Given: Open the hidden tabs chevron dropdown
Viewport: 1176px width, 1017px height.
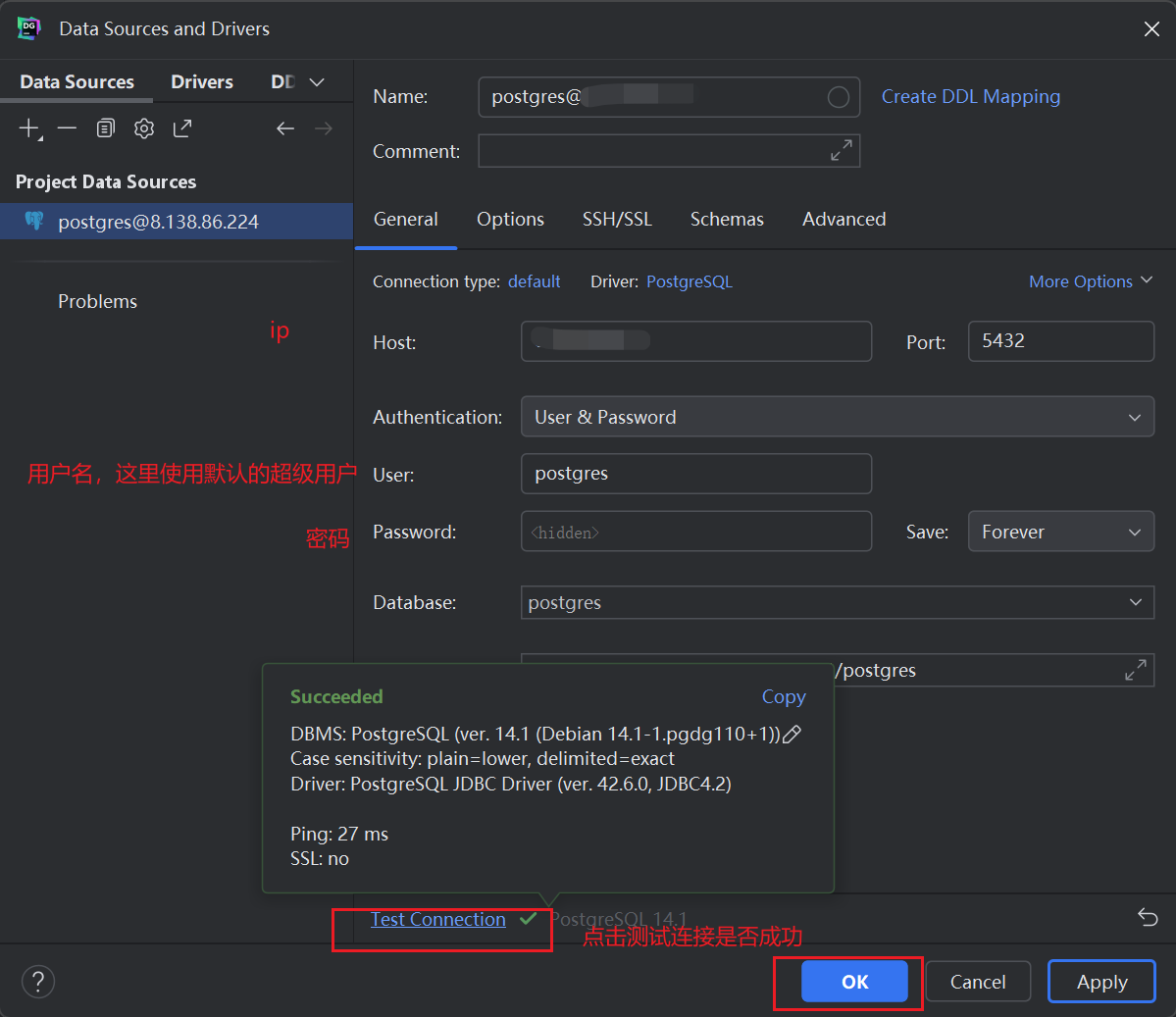Looking at the screenshot, I should pyautogui.click(x=317, y=81).
